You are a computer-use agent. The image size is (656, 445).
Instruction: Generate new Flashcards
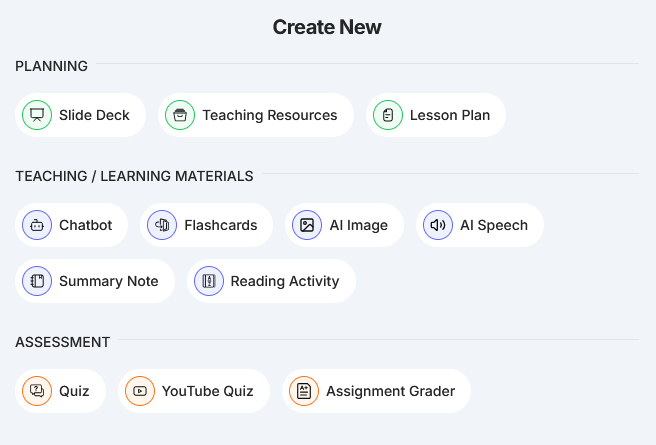click(x=220, y=225)
